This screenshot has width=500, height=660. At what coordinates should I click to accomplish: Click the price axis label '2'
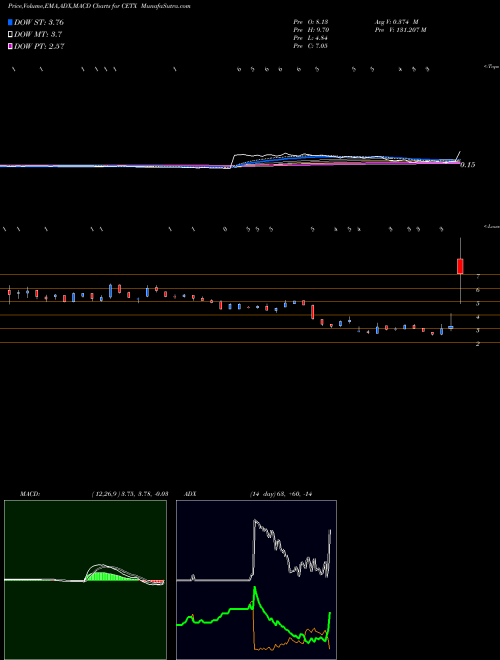coord(478,344)
